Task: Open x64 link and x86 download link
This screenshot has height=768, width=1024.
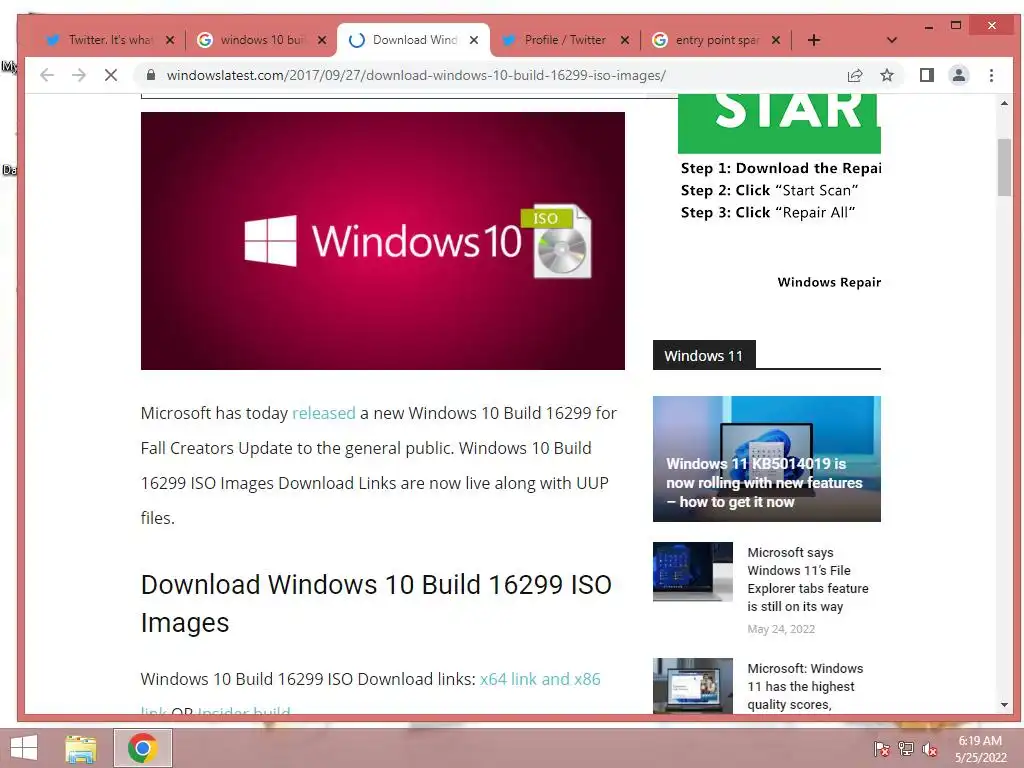Action: (x=540, y=679)
